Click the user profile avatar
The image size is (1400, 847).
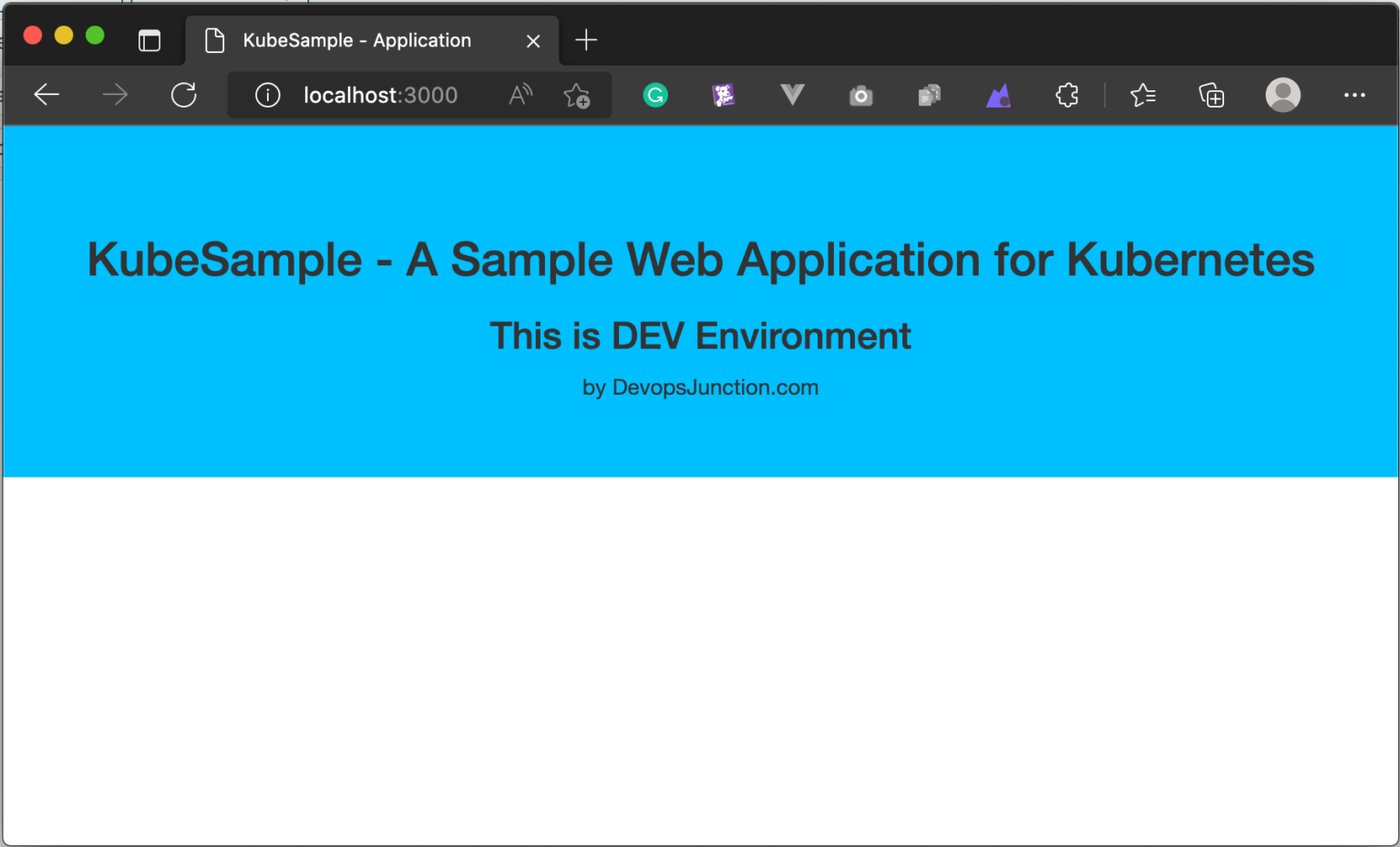click(1282, 95)
